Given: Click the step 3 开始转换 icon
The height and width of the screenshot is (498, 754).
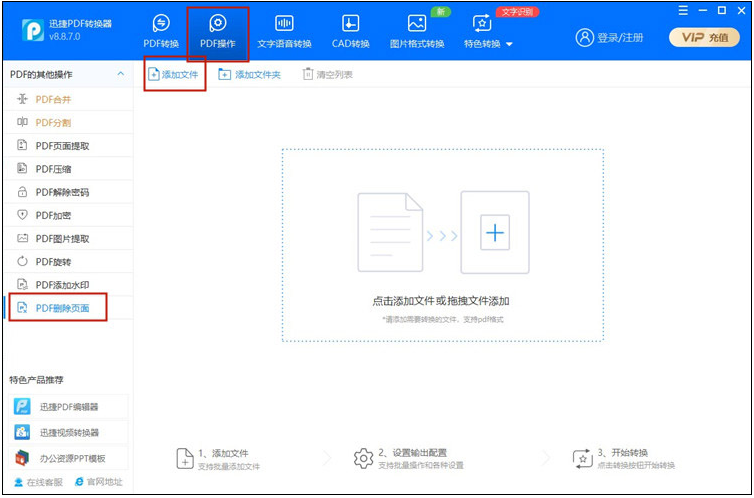Looking at the screenshot, I should pyautogui.click(x=583, y=459).
